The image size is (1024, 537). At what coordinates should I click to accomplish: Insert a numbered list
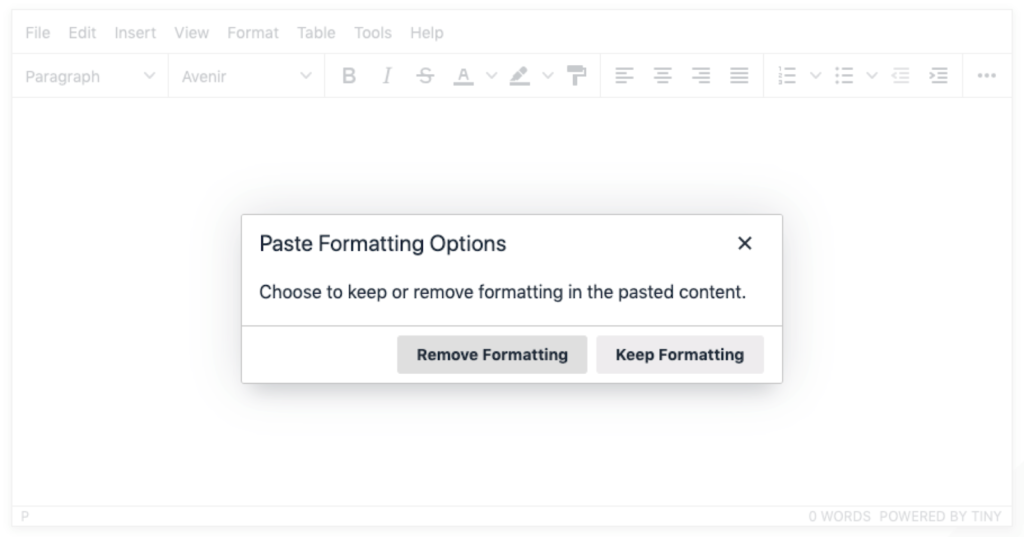pos(787,76)
